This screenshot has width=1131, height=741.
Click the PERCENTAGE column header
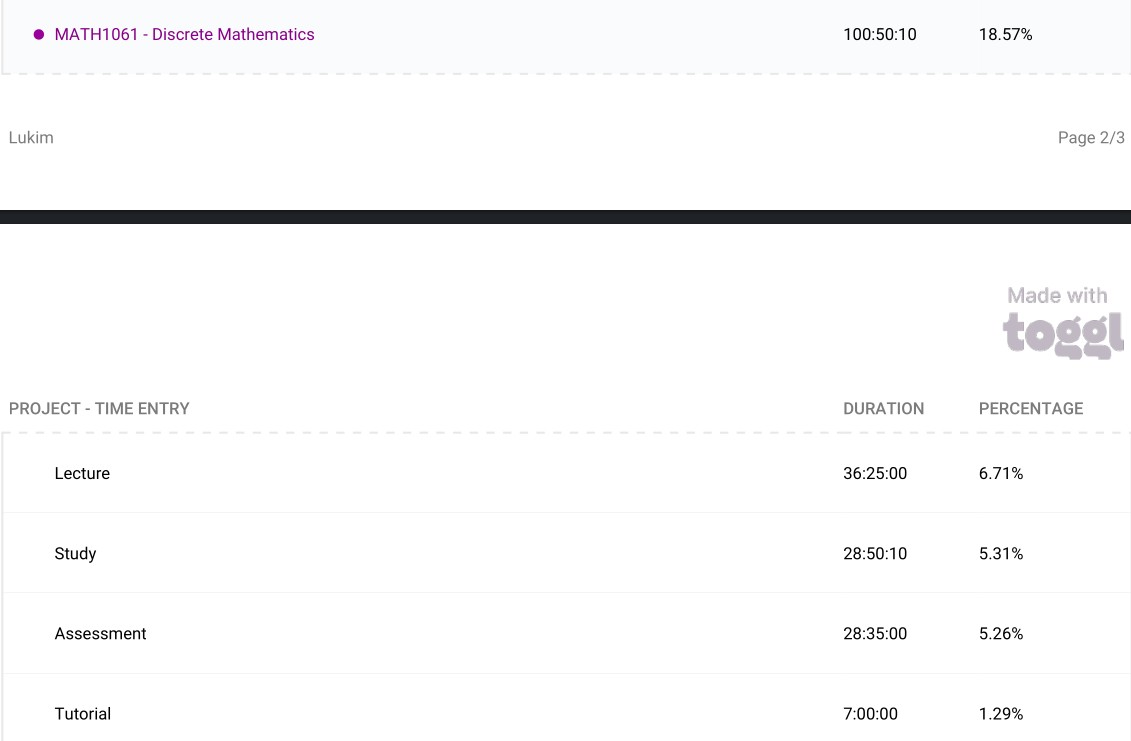coord(1030,408)
